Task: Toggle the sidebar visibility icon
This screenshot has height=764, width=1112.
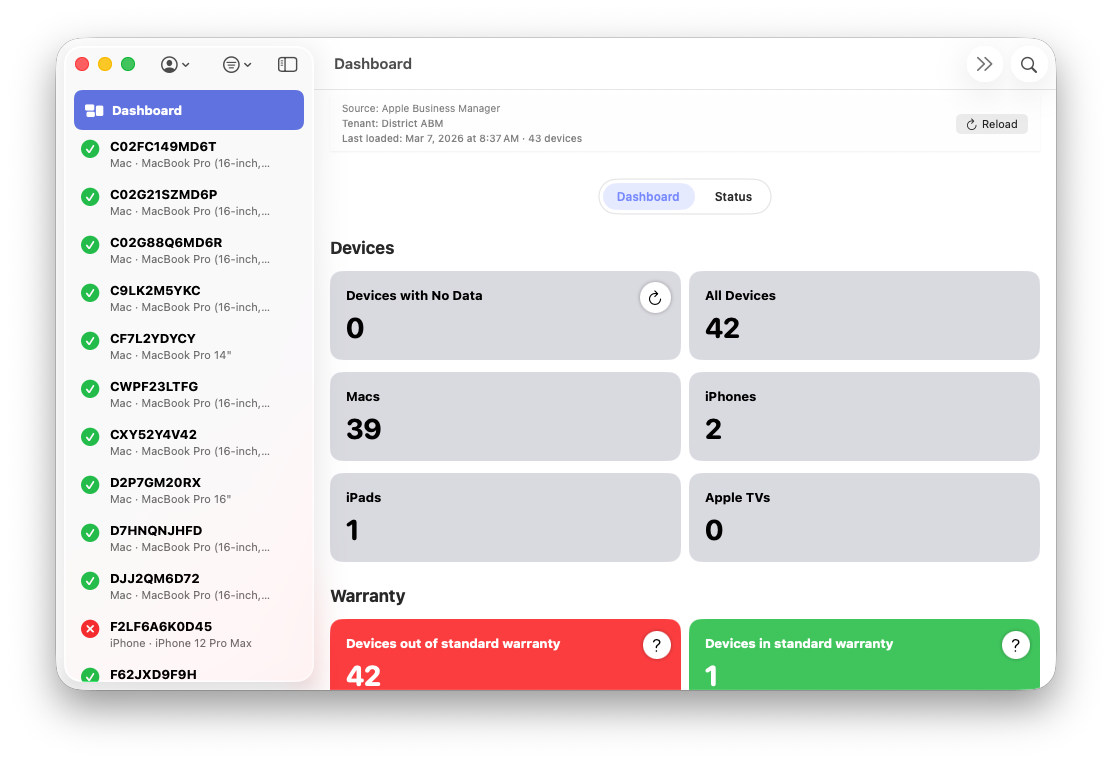Action: pyautogui.click(x=287, y=63)
